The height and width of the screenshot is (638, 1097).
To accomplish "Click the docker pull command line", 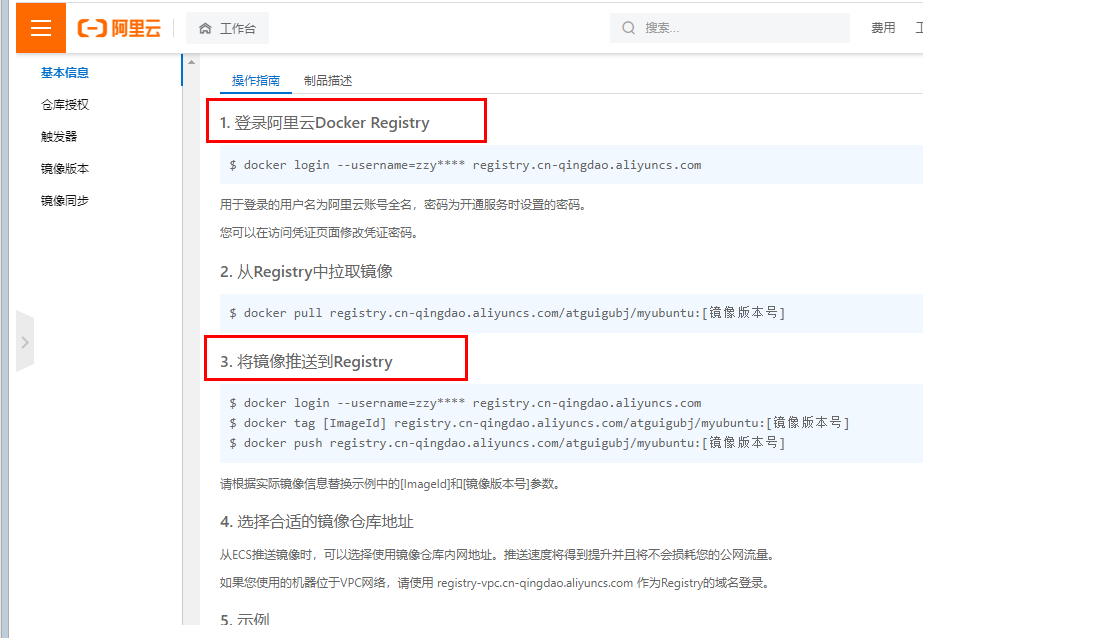I will tap(507, 313).
